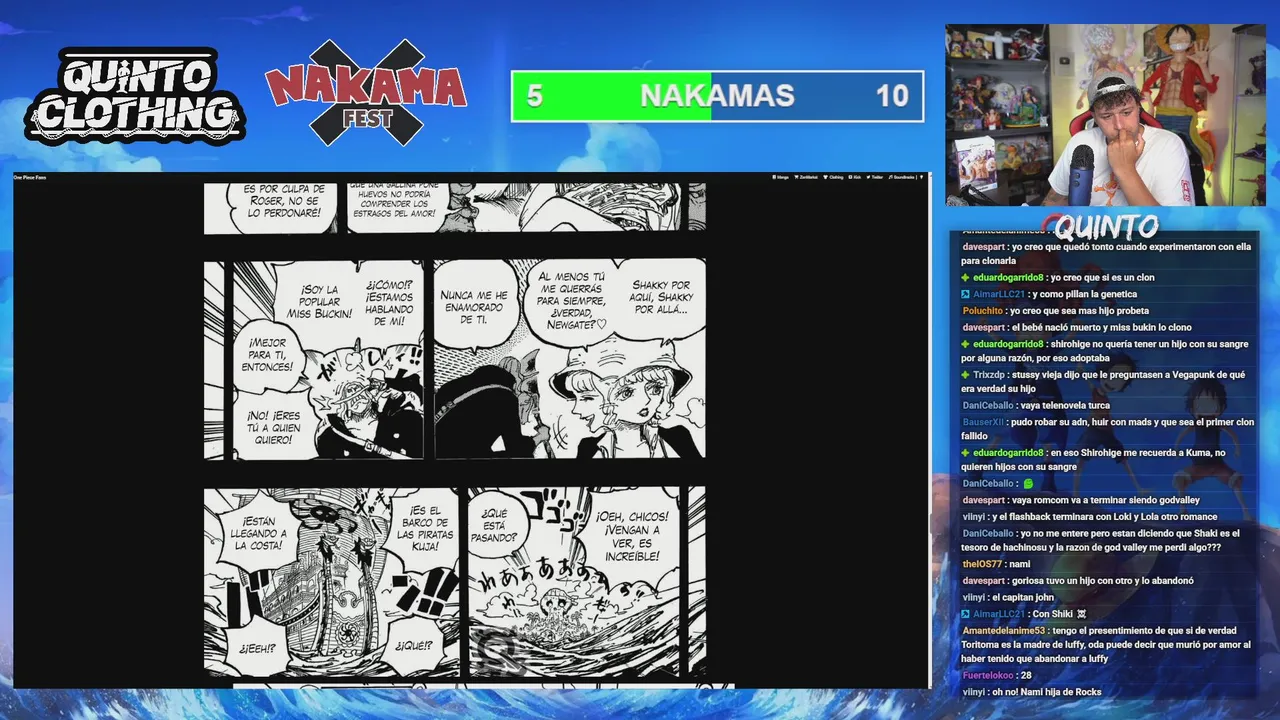Click the skull emoji after Con Shiki
The height and width of the screenshot is (720, 1280).
point(1081,614)
